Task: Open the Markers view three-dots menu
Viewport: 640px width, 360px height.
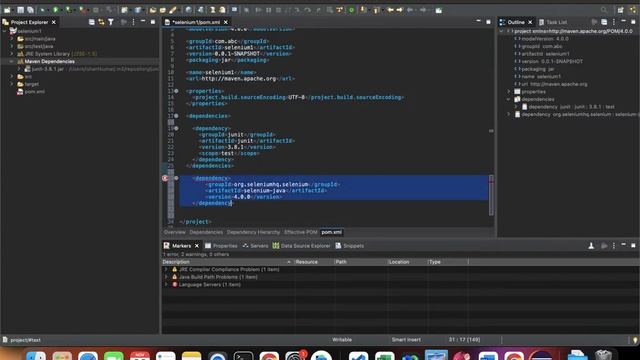Action: pos(613,246)
